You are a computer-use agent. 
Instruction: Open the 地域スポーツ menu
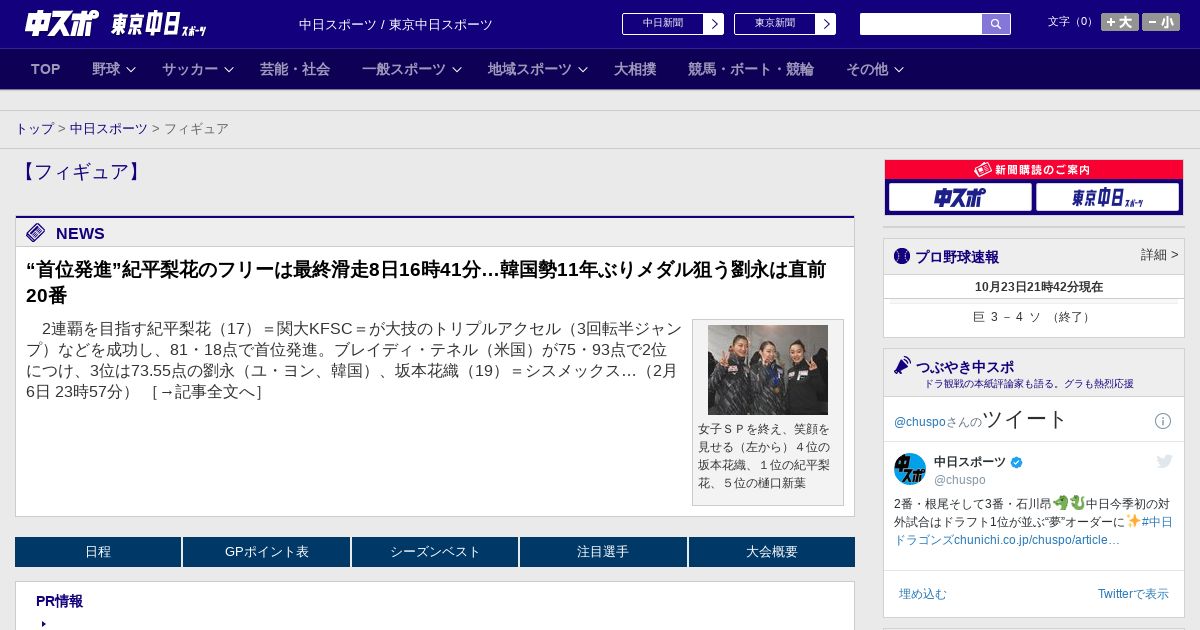point(530,69)
